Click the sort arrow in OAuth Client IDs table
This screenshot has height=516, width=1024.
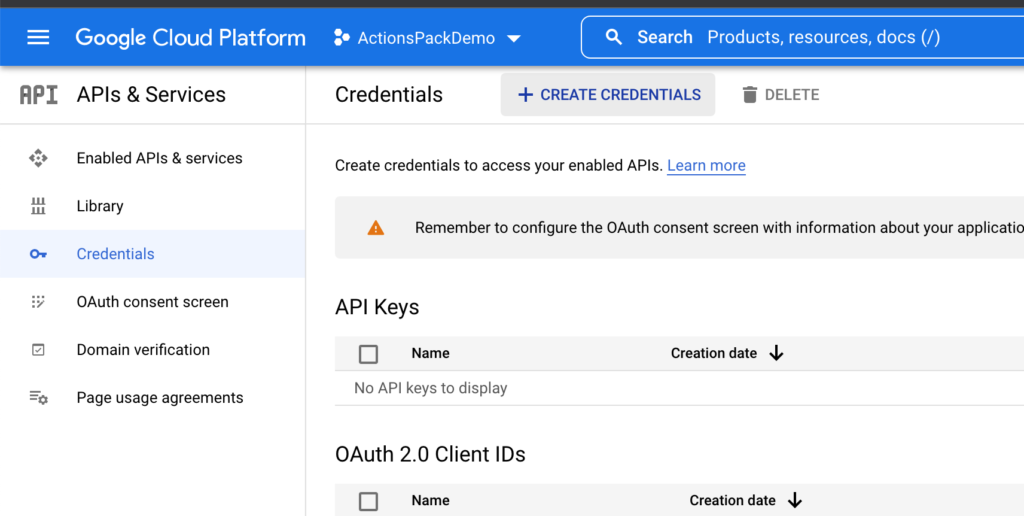(x=795, y=500)
